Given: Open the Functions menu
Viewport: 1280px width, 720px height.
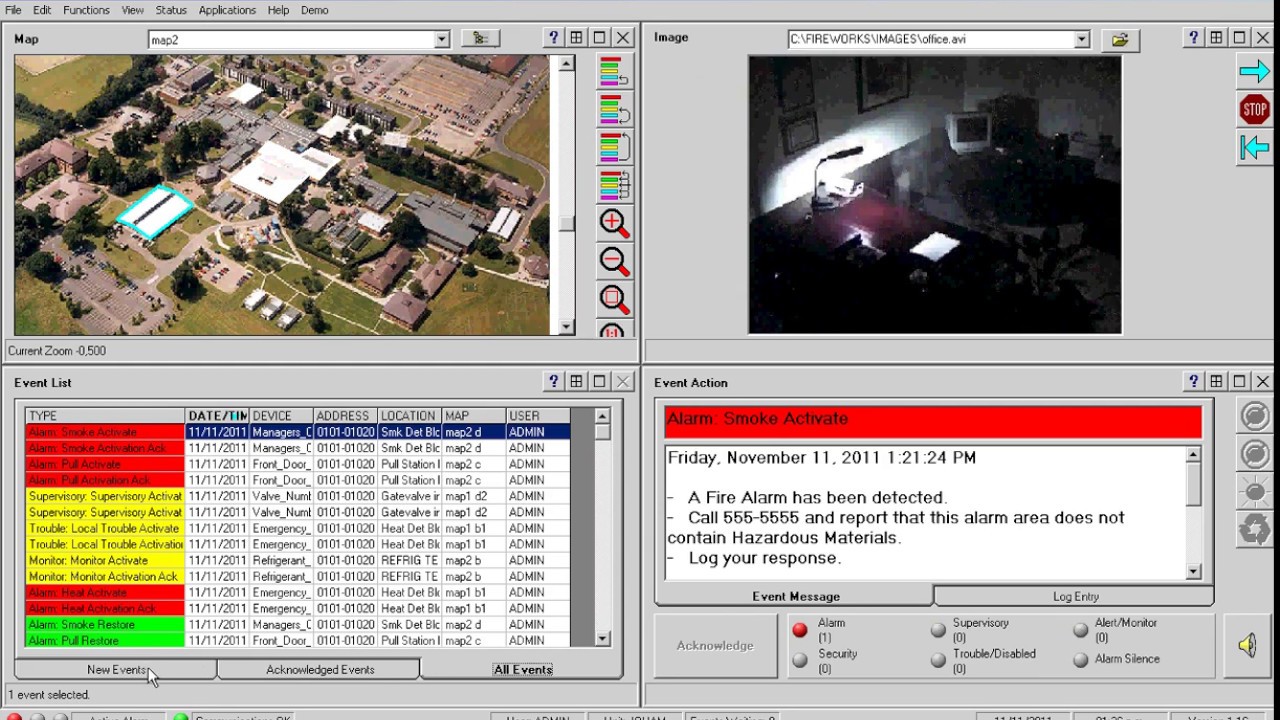Looking at the screenshot, I should pyautogui.click(x=86, y=10).
